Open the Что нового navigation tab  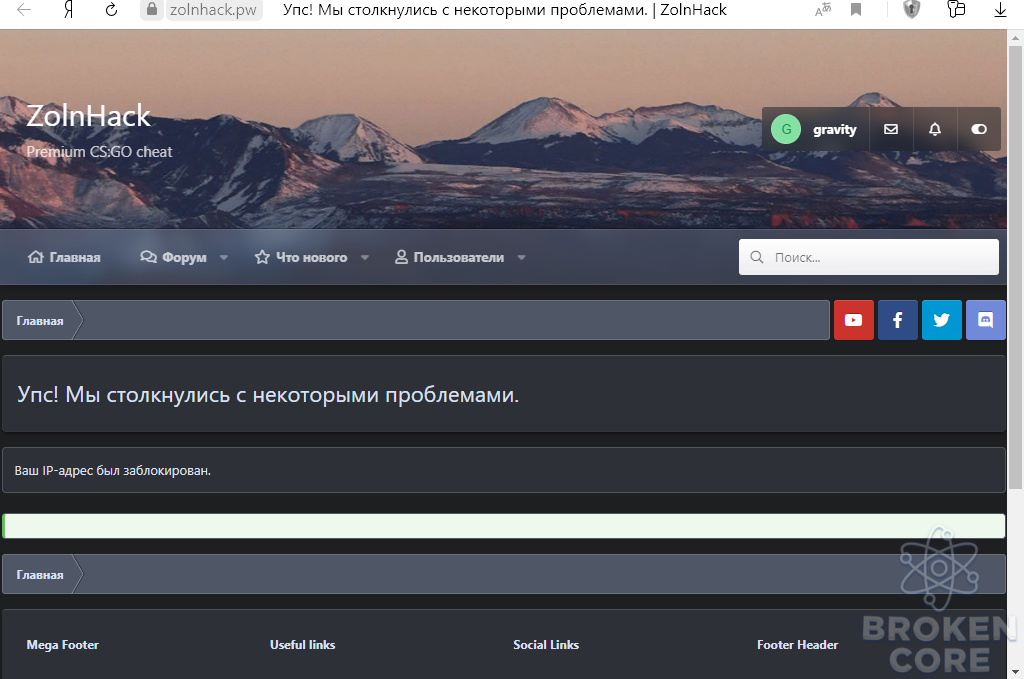pos(300,257)
